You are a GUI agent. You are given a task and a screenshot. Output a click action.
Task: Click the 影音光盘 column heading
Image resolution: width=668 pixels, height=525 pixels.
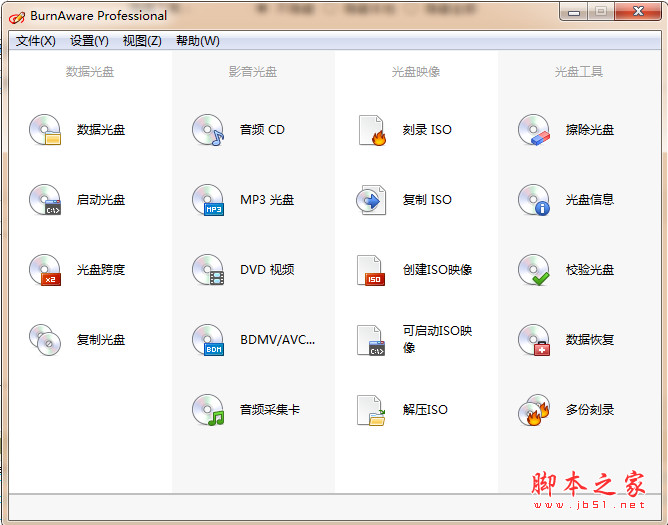pos(253,72)
